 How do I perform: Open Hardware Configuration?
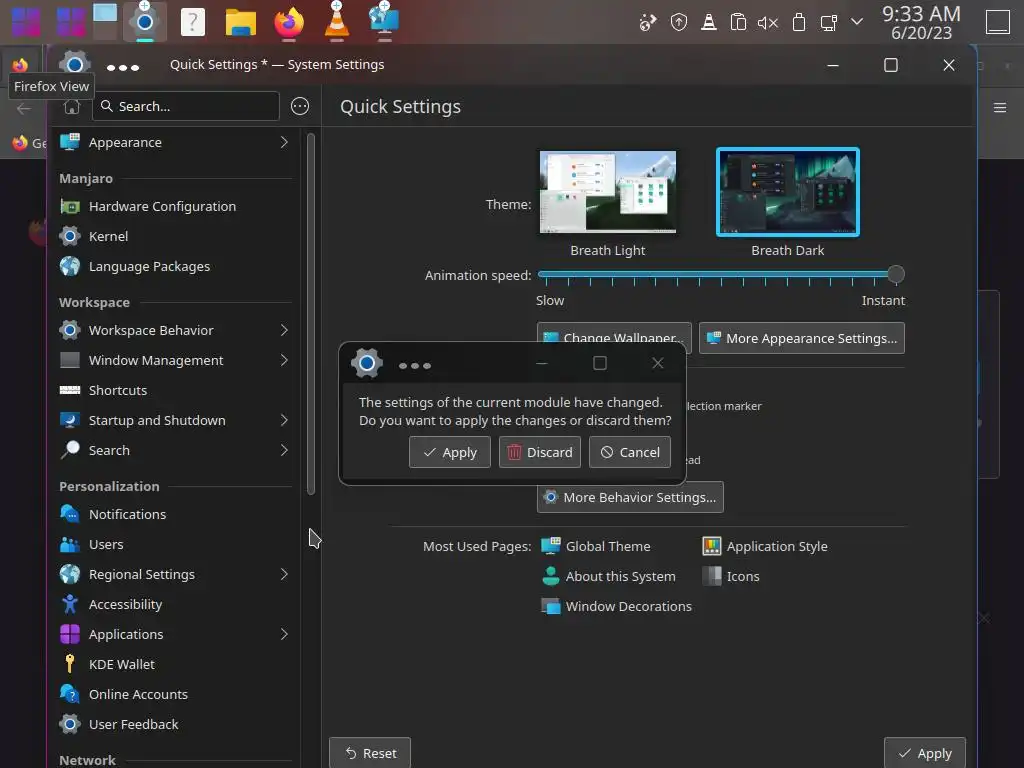pyautogui.click(x=174, y=206)
